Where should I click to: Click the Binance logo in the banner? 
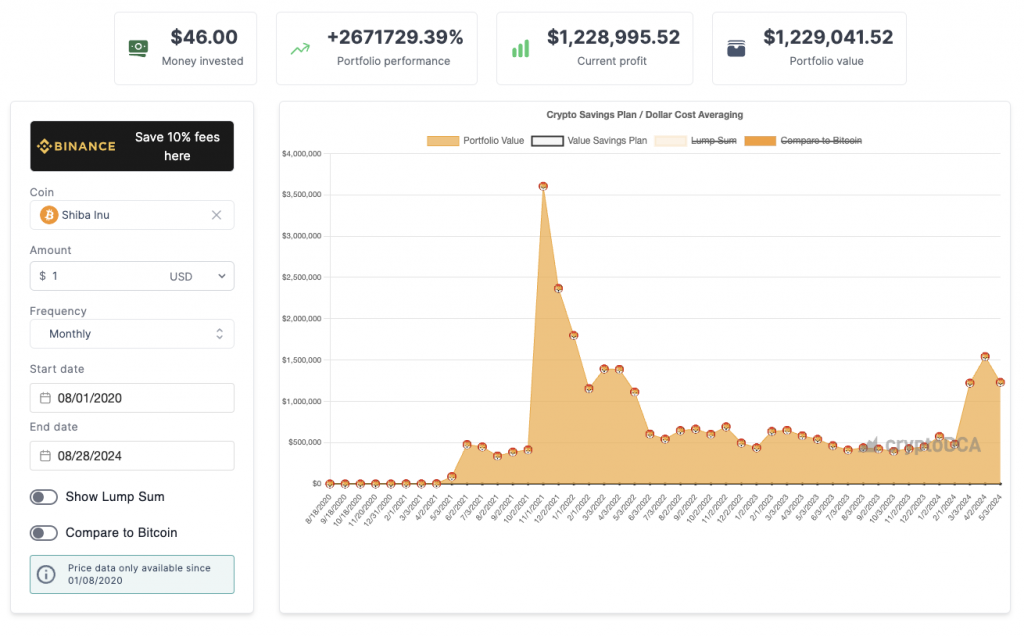pyautogui.click(x=76, y=146)
